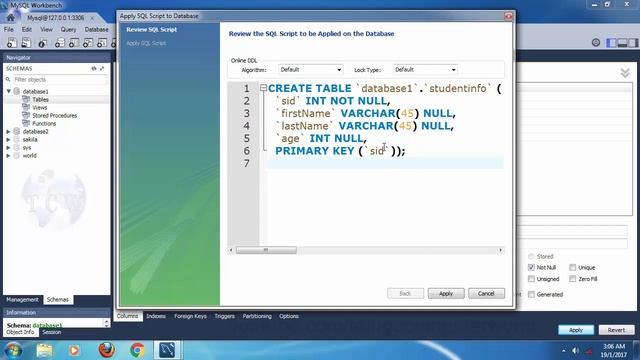Open the Edit menu

coord(27,29)
